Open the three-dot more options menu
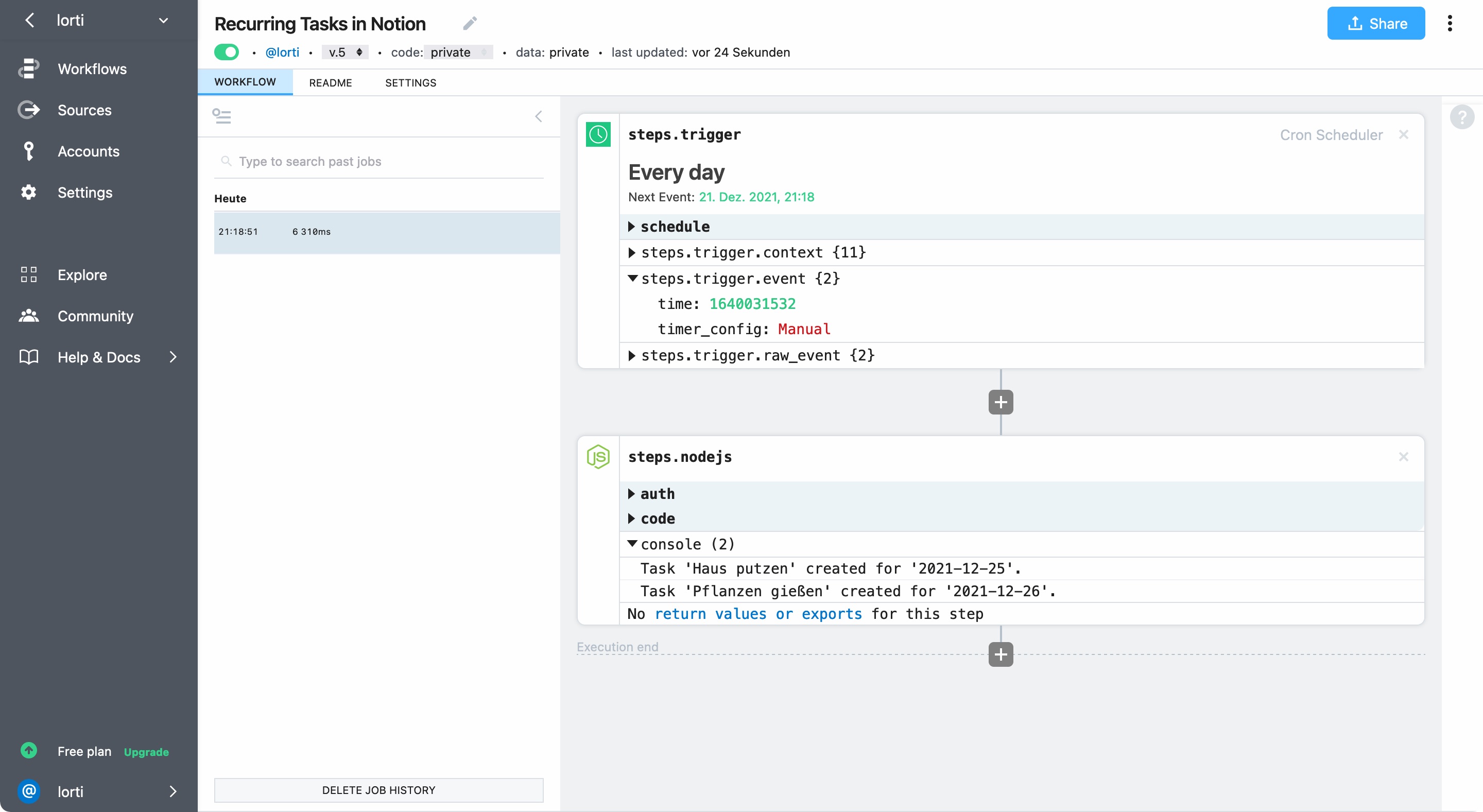 click(x=1450, y=23)
